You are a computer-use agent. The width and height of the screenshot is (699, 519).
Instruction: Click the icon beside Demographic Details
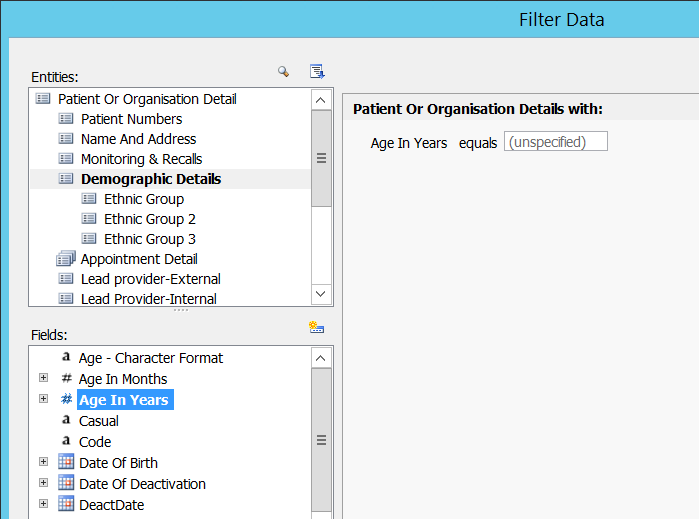66,179
